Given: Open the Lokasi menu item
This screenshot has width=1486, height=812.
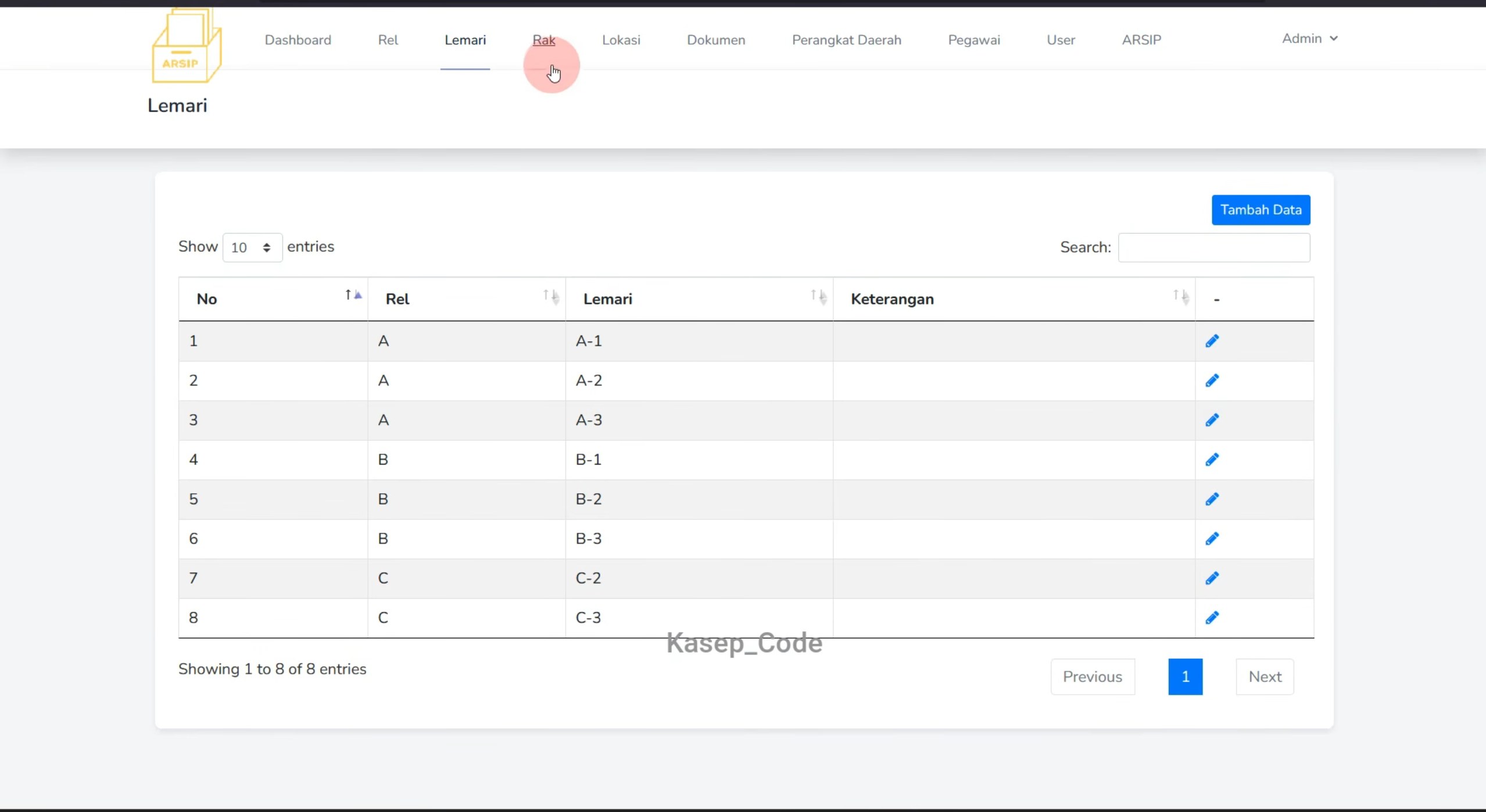Looking at the screenshot, I should point(621,40).
